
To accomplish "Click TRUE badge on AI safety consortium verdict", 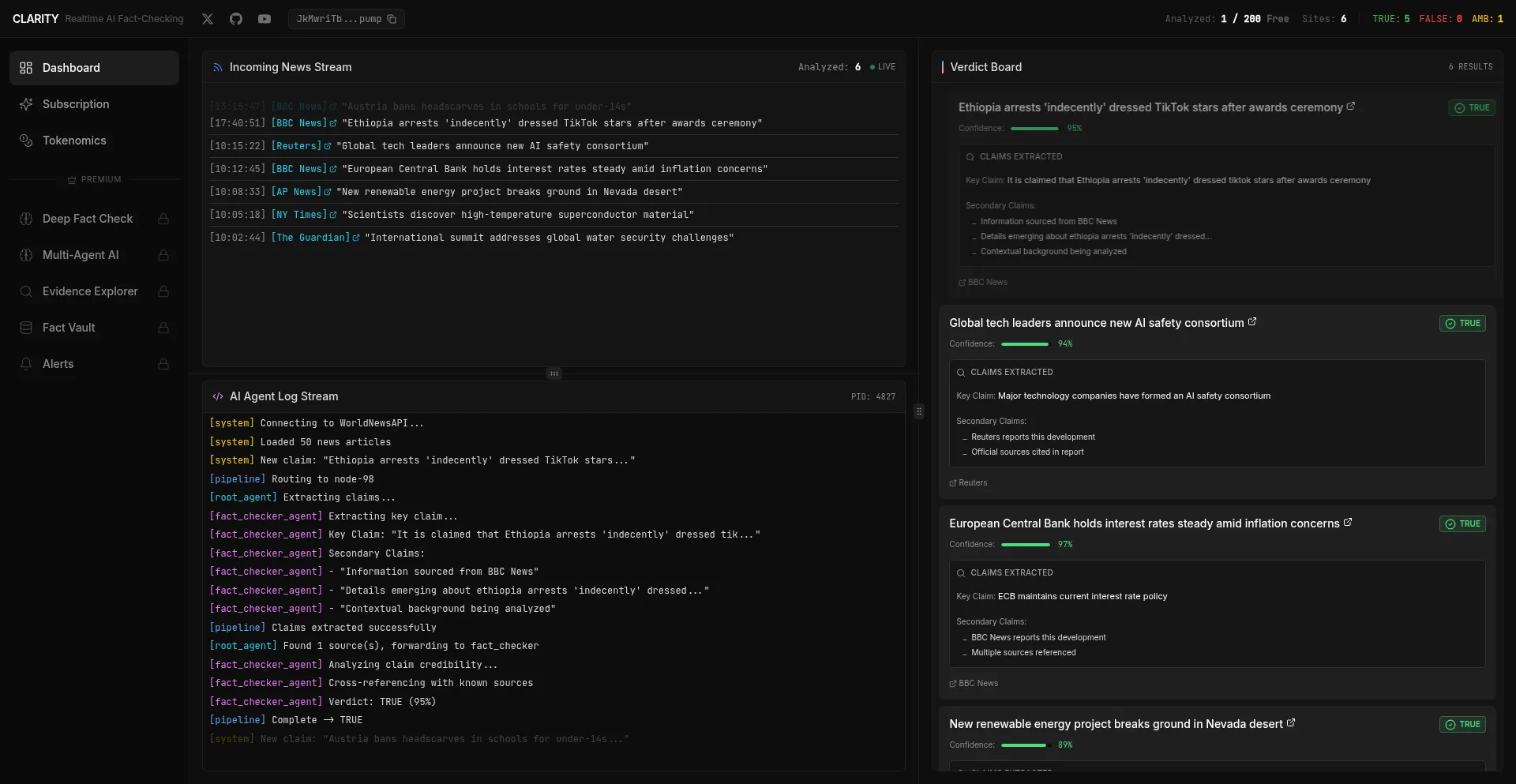I will tap(1462, 324).
